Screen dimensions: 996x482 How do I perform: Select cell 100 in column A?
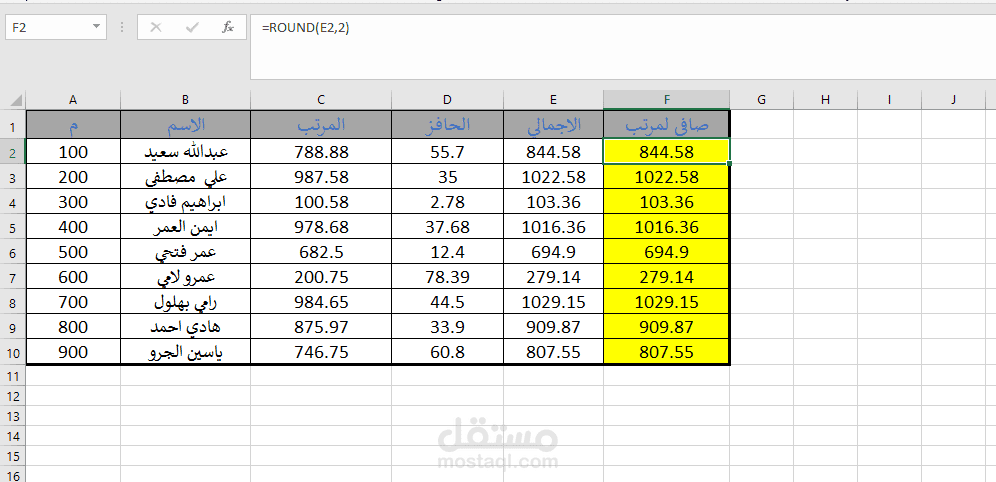click(x=73, y=152)
